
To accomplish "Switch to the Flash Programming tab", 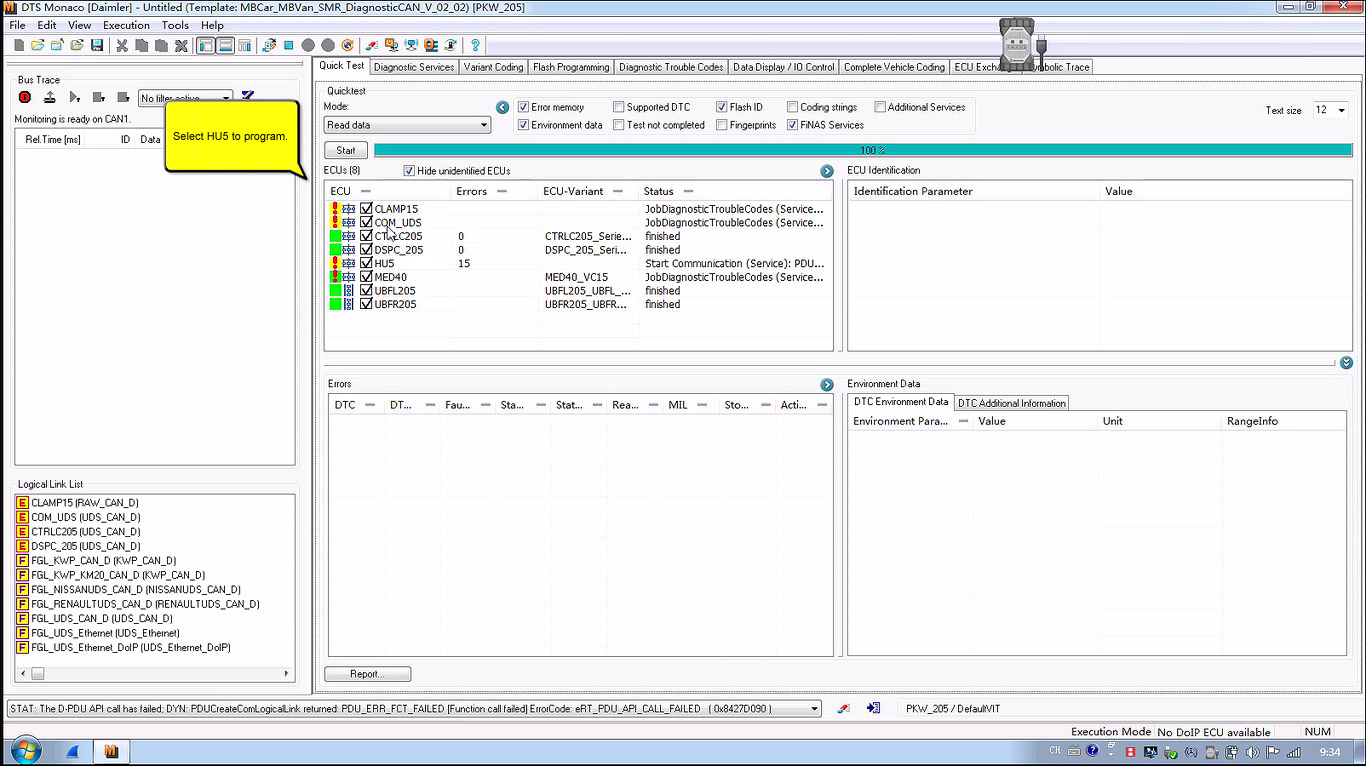I will 571,67.
